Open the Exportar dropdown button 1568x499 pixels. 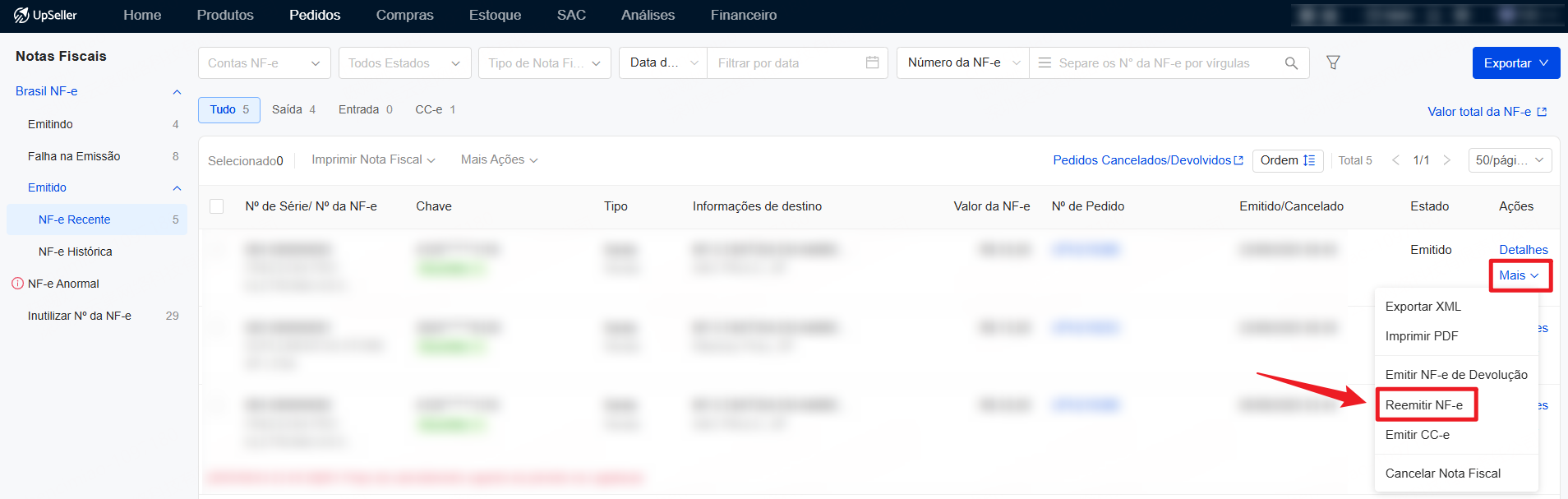pos(1516,63)
